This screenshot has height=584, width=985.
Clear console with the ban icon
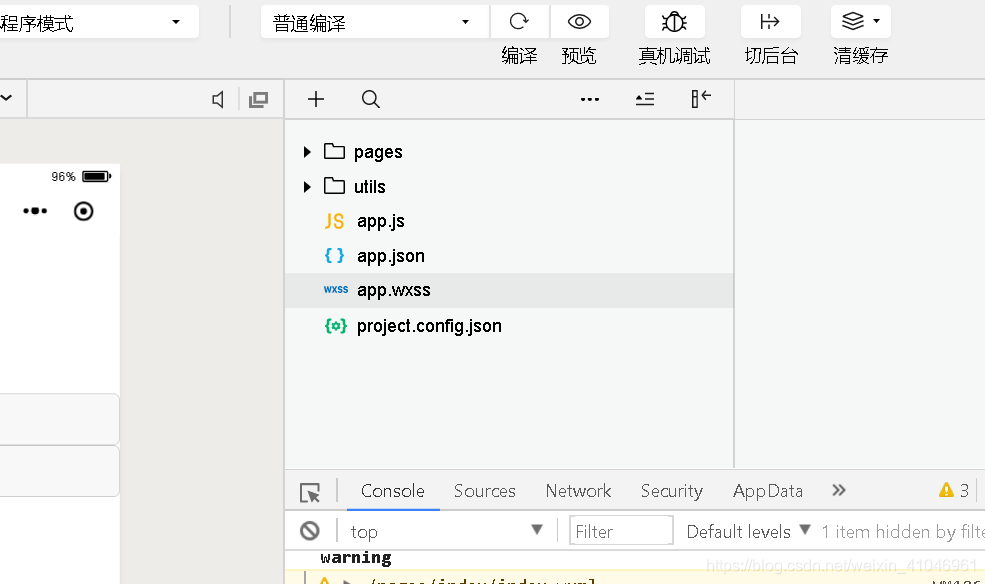click(x=310, y=531)
